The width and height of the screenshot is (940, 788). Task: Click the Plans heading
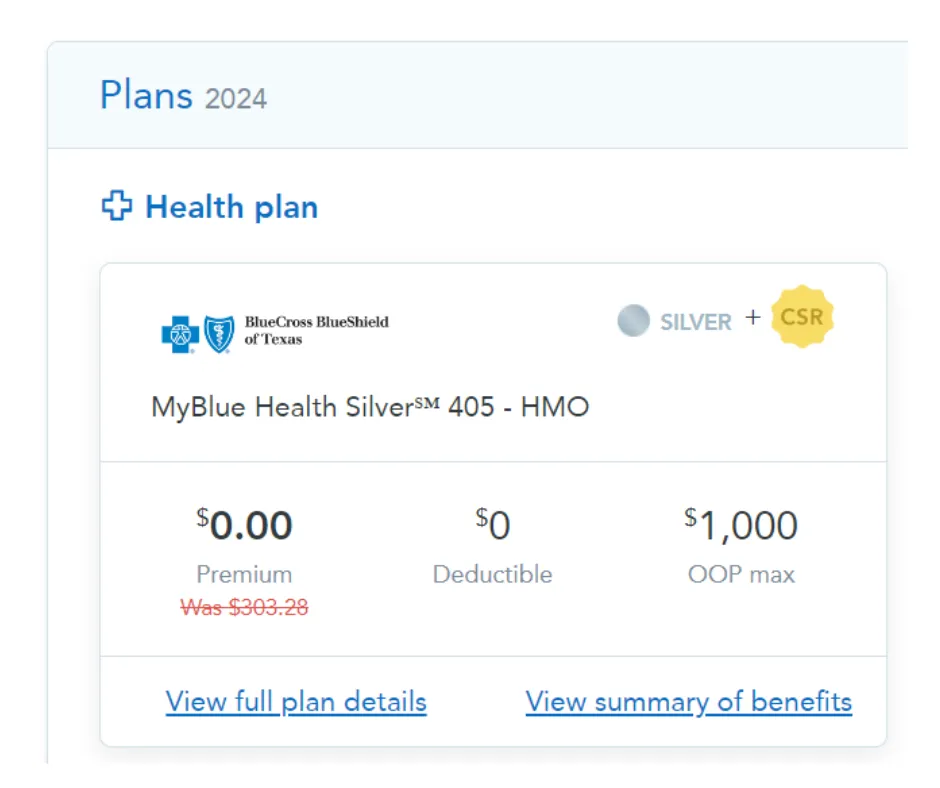[x=146, y=96]
